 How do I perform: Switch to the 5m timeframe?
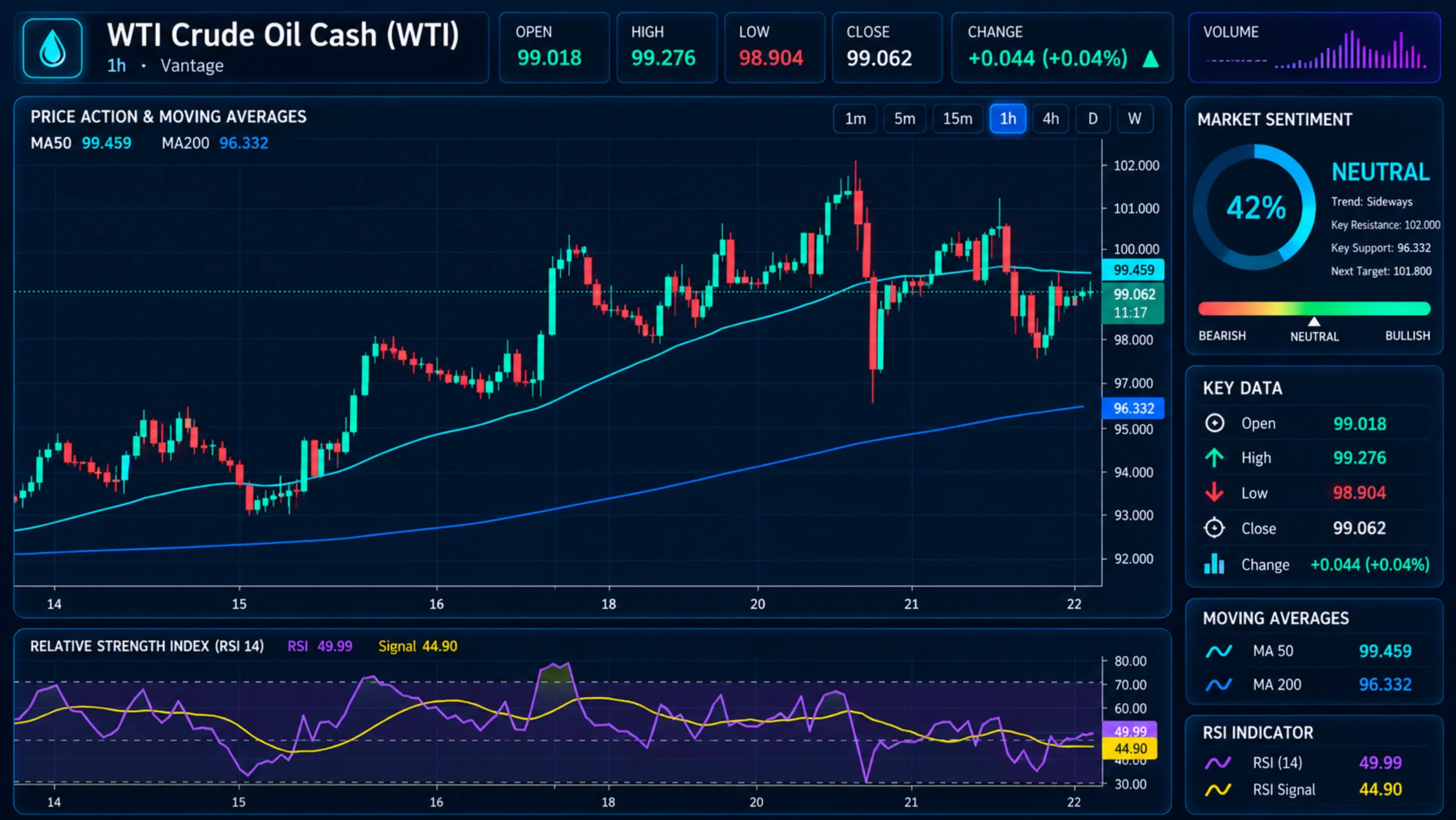click(x=904, y=118)
